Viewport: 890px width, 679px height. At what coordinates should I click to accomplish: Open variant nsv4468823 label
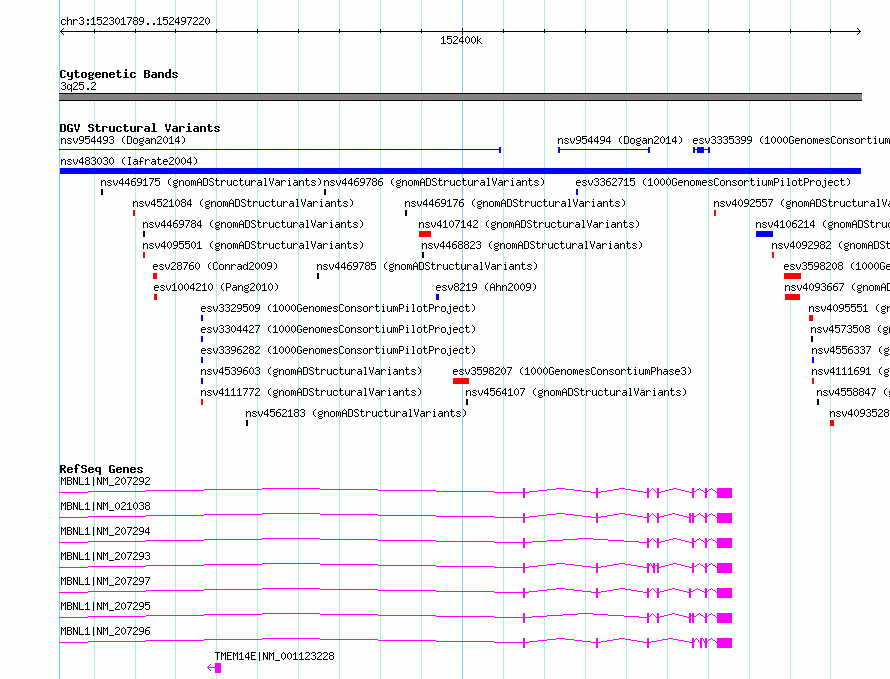pos(532,245)
